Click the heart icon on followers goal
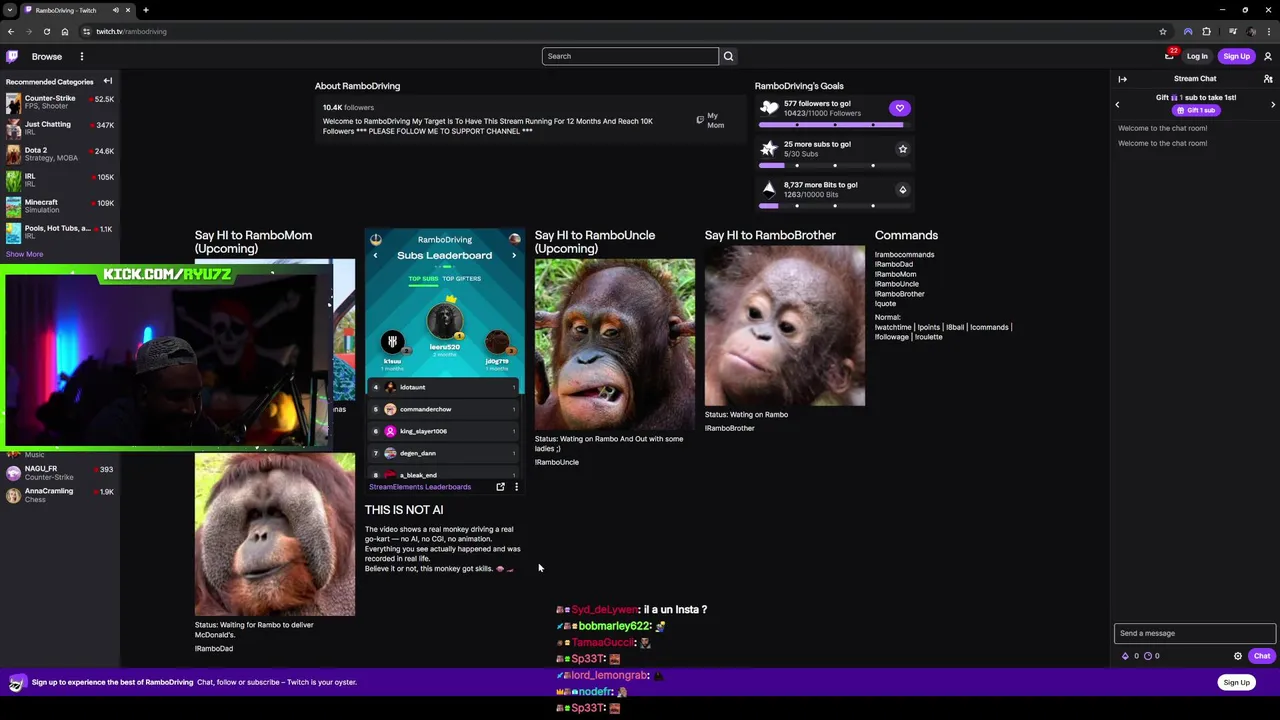Screen dimensions: 1280x720 899,108
